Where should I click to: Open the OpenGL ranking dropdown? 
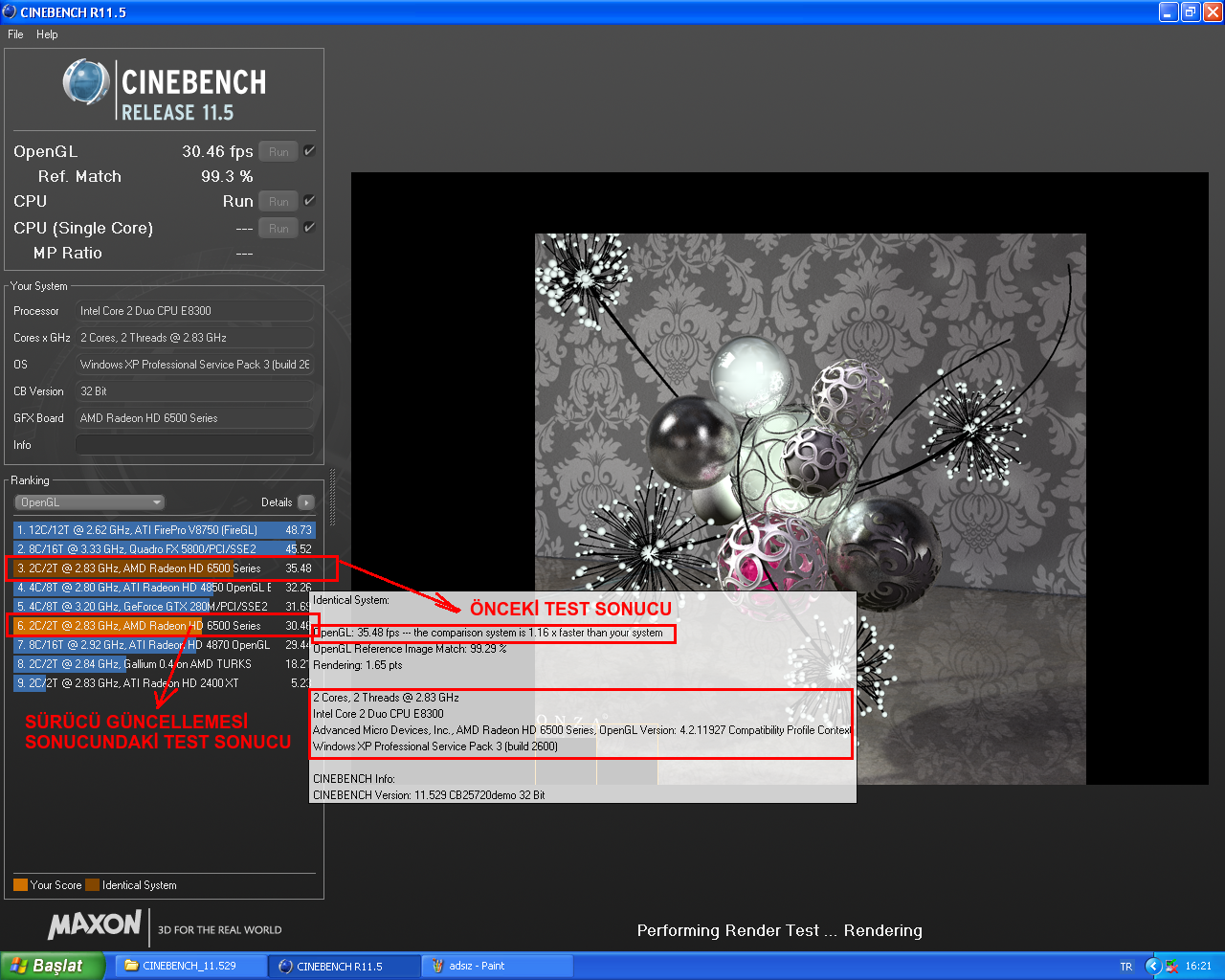pyautogui.click(x=89, y=502)
